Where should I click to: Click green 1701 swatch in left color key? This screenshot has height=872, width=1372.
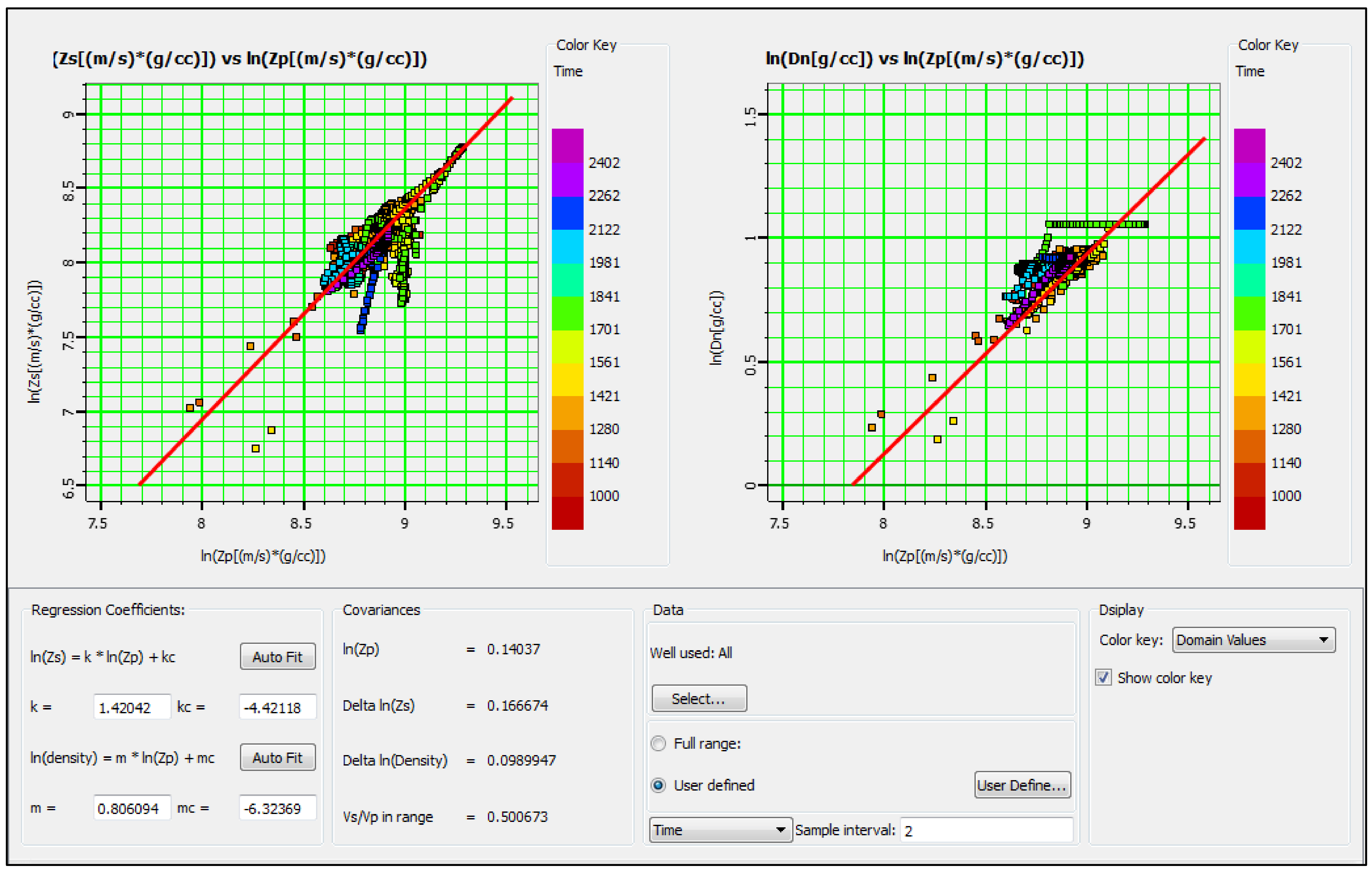point(567,313)
